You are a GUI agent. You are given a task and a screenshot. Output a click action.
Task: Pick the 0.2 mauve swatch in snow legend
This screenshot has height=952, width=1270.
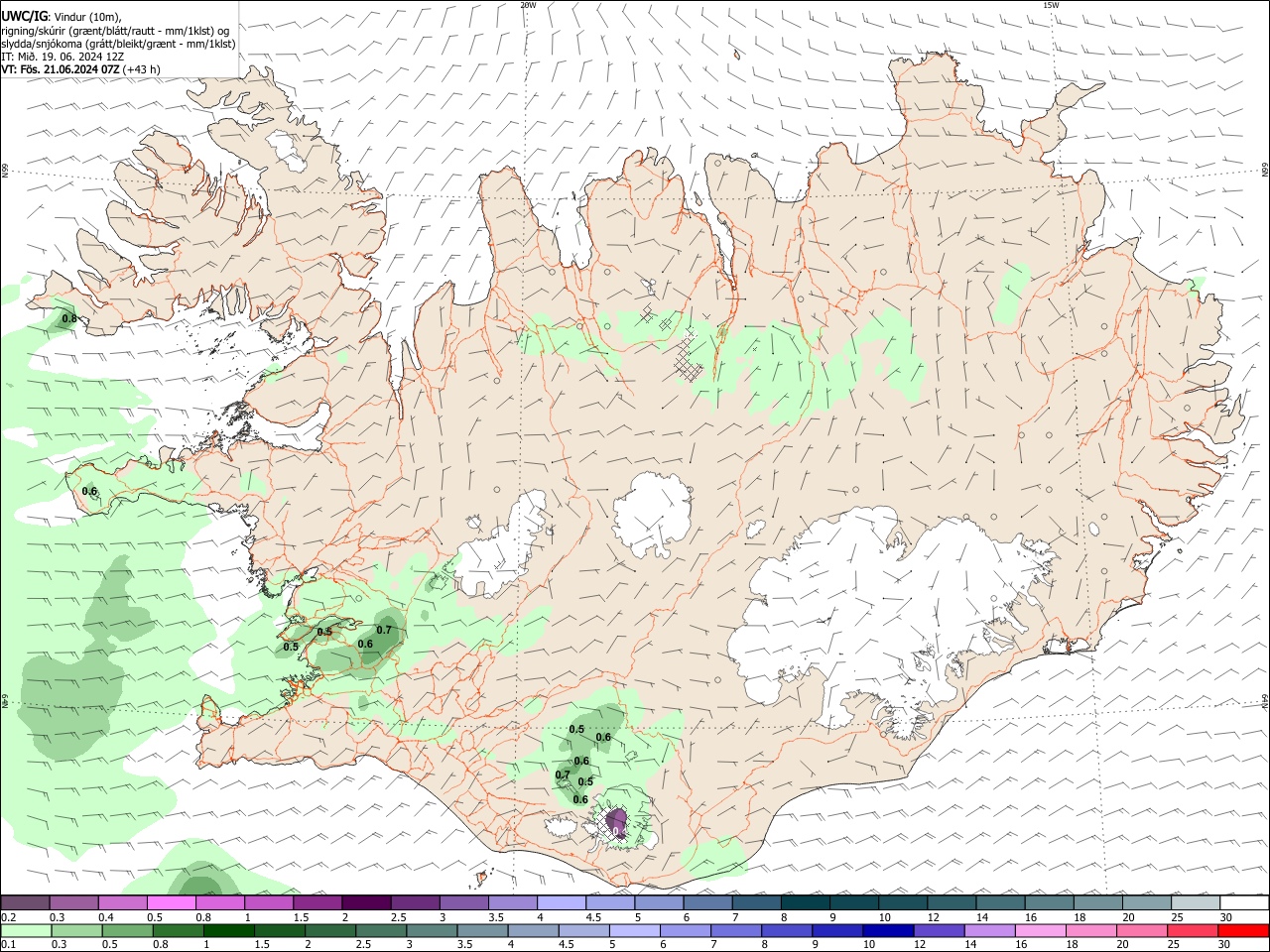(25, 902)
